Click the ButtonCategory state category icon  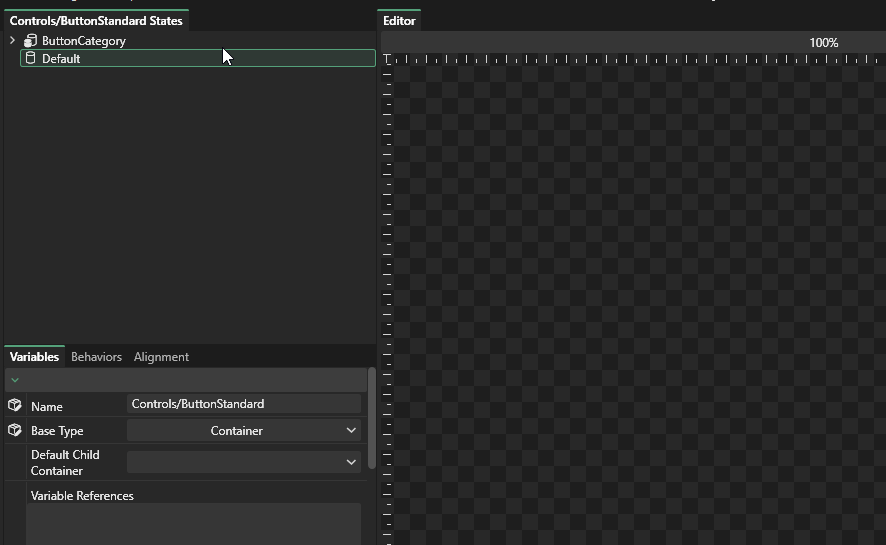coord(30,41)
